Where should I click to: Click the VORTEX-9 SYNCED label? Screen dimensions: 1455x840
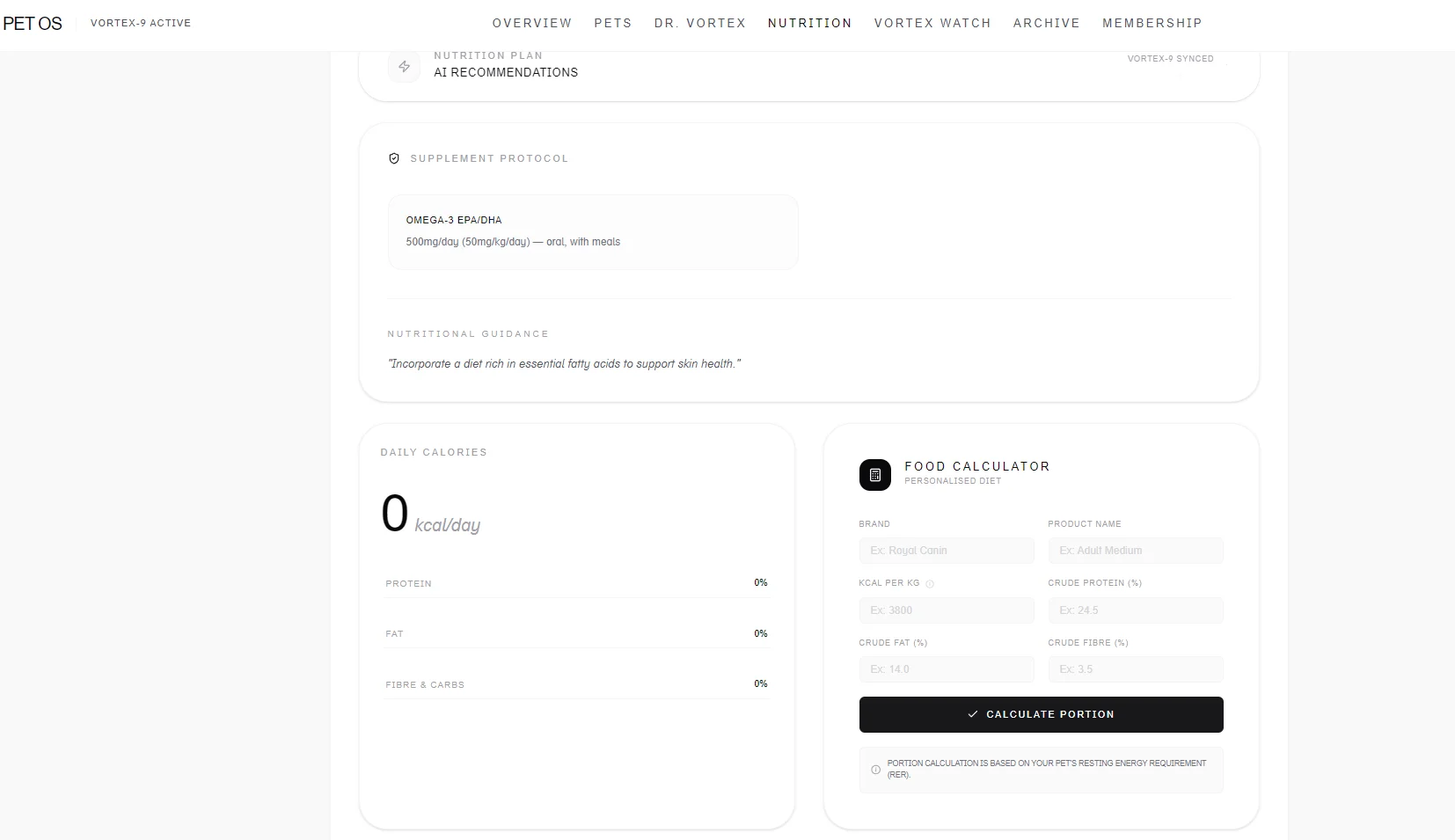click(x=1171, y=59)
